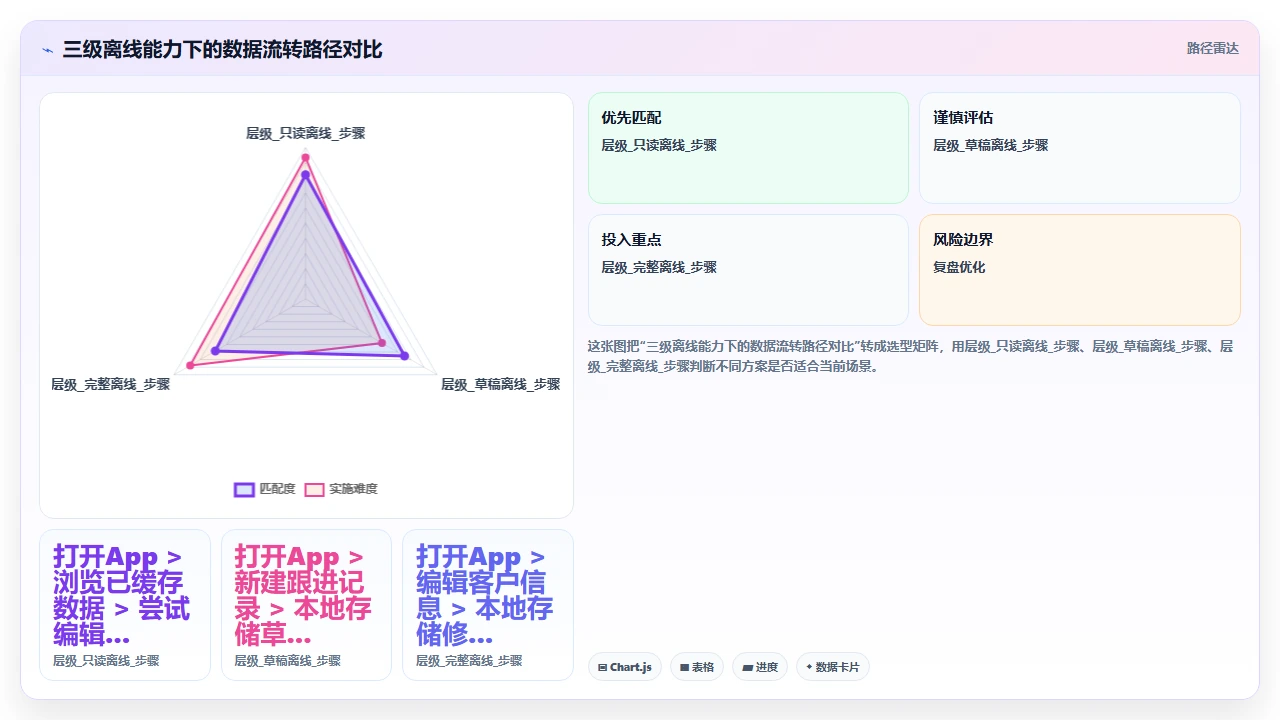Click the text 复盘优化 in the 风险边界 card
The image size is (1280, 720).
959,267
